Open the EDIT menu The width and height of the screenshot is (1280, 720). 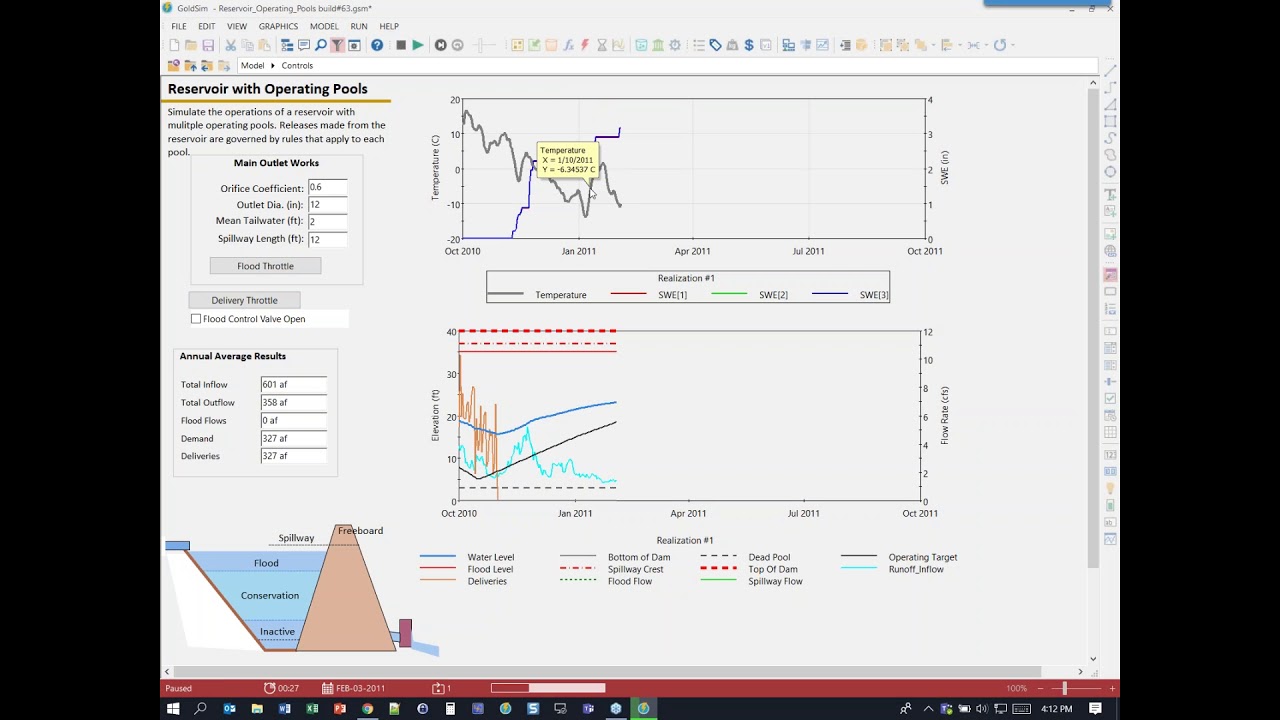tap(206, 26)
